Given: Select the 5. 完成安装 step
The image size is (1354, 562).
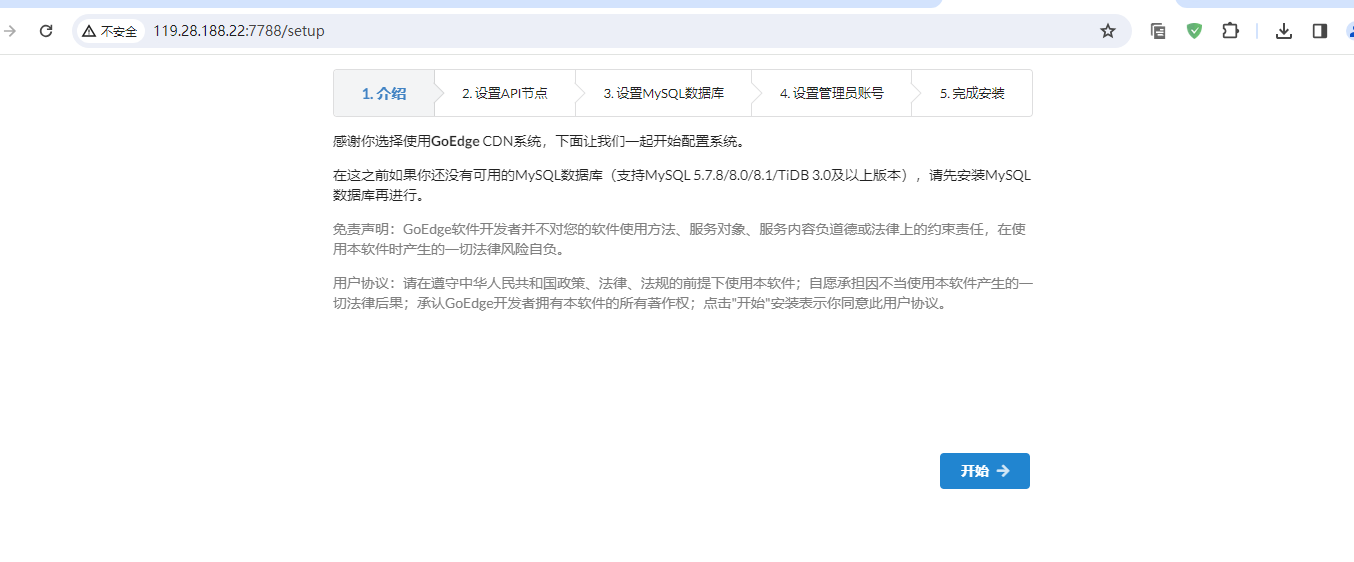Looking at the screenshot, I should click(x=972, y=93).
